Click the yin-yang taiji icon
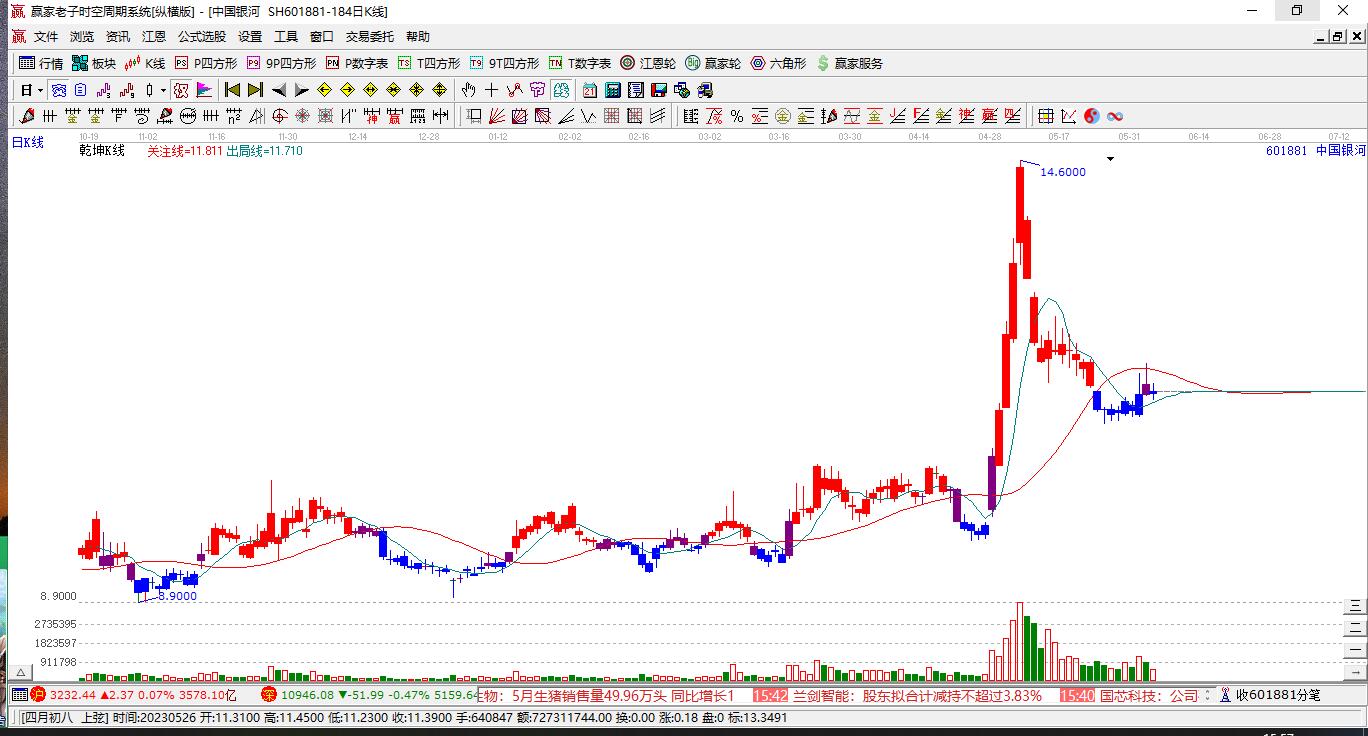Viewport: 1368px width, 736px height. (x=1092, y=116)
